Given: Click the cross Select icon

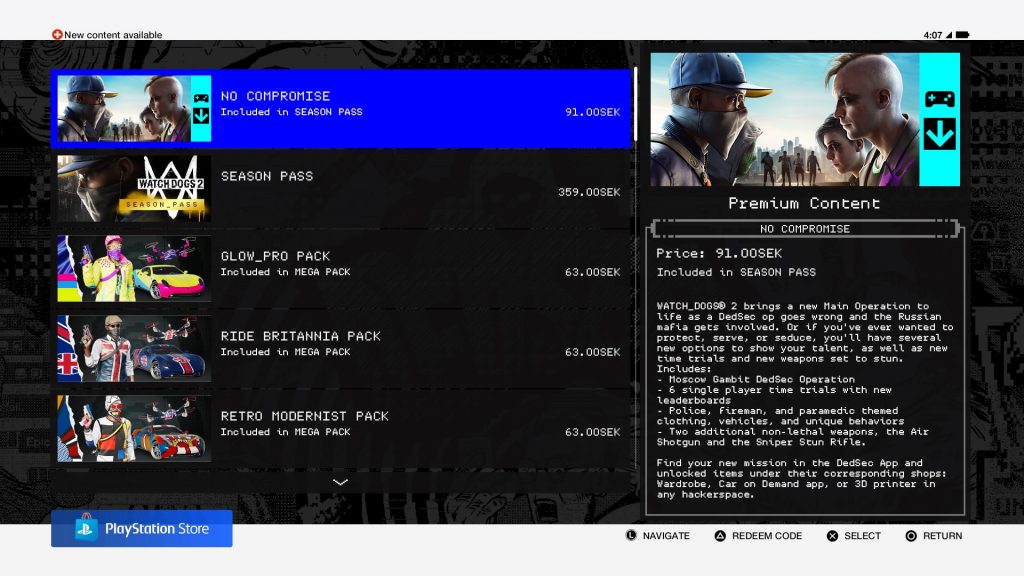Looking at the screenshot, I should pos(832,536).
